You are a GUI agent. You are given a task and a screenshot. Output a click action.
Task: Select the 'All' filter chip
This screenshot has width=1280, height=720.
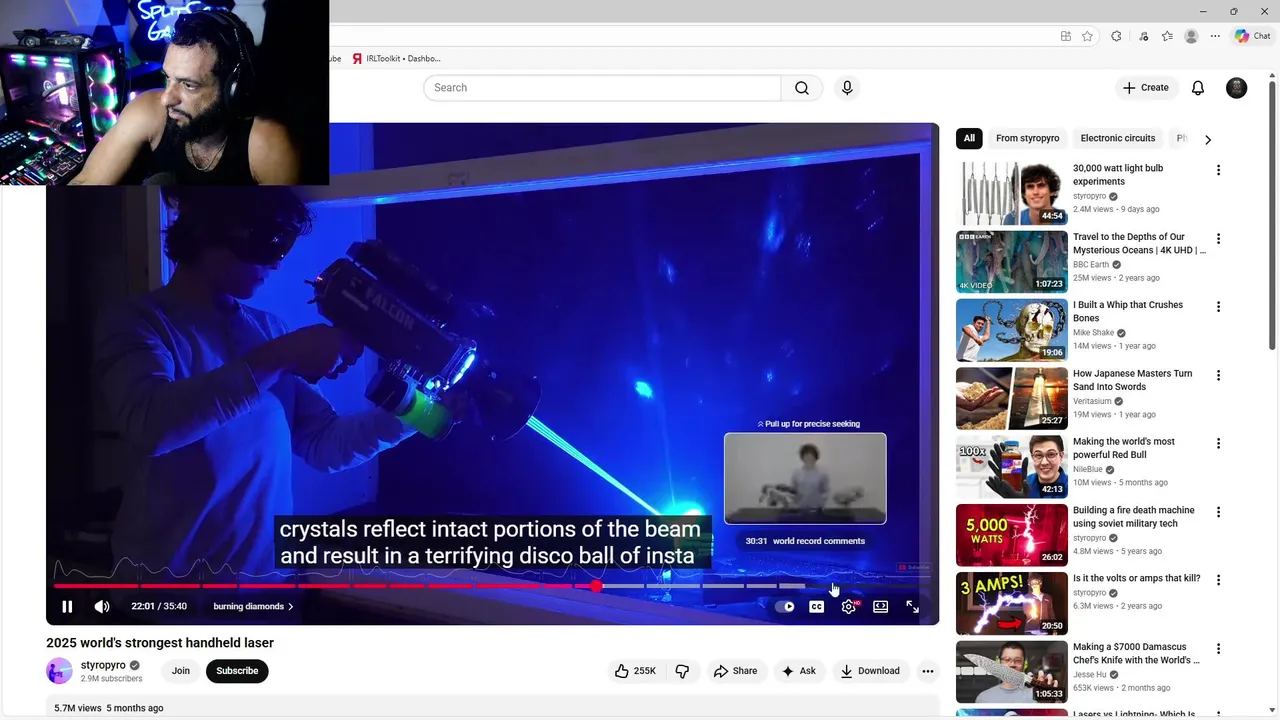point(969,138)
